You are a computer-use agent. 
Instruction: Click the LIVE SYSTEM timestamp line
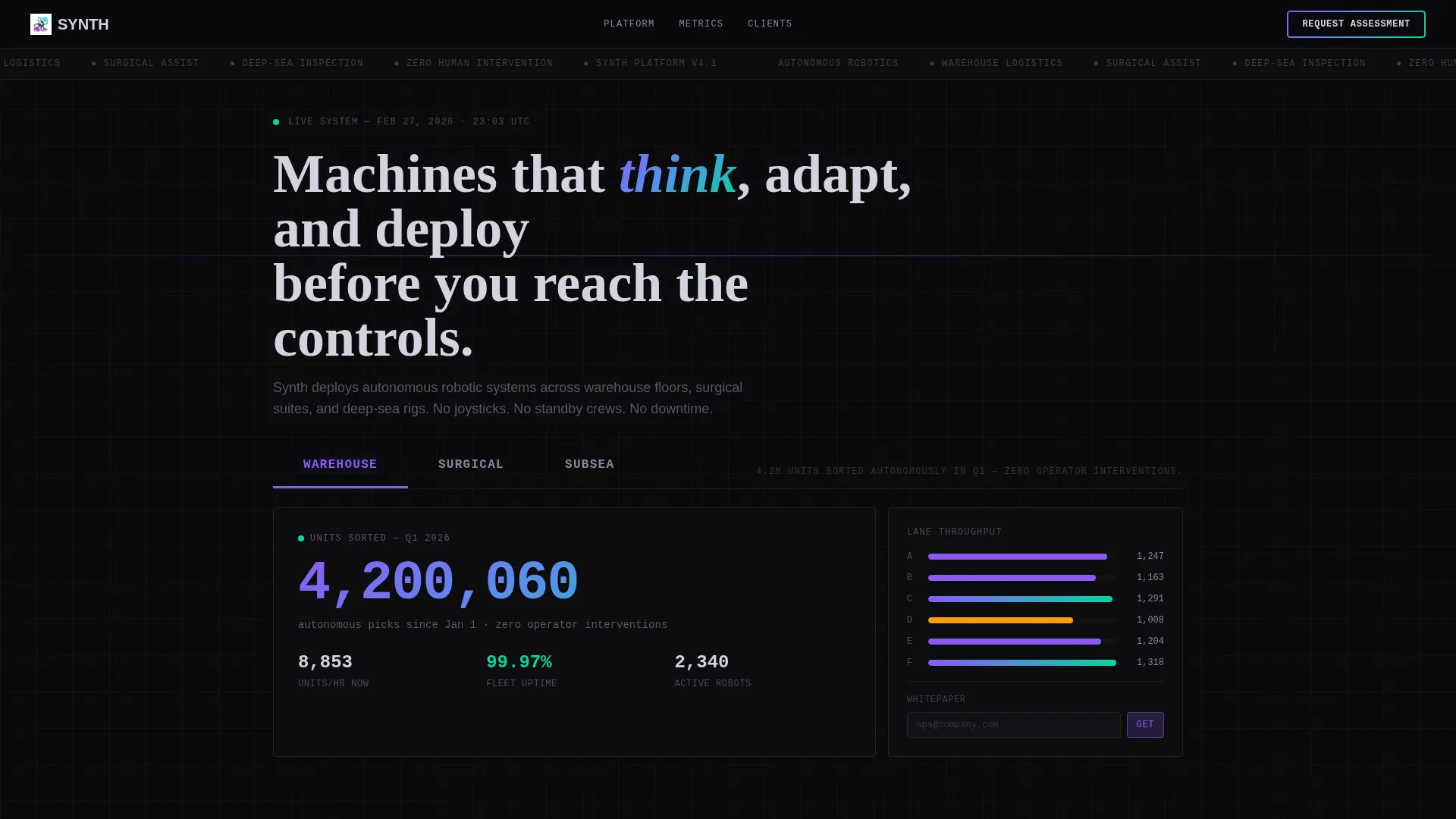tap(409, 122)
